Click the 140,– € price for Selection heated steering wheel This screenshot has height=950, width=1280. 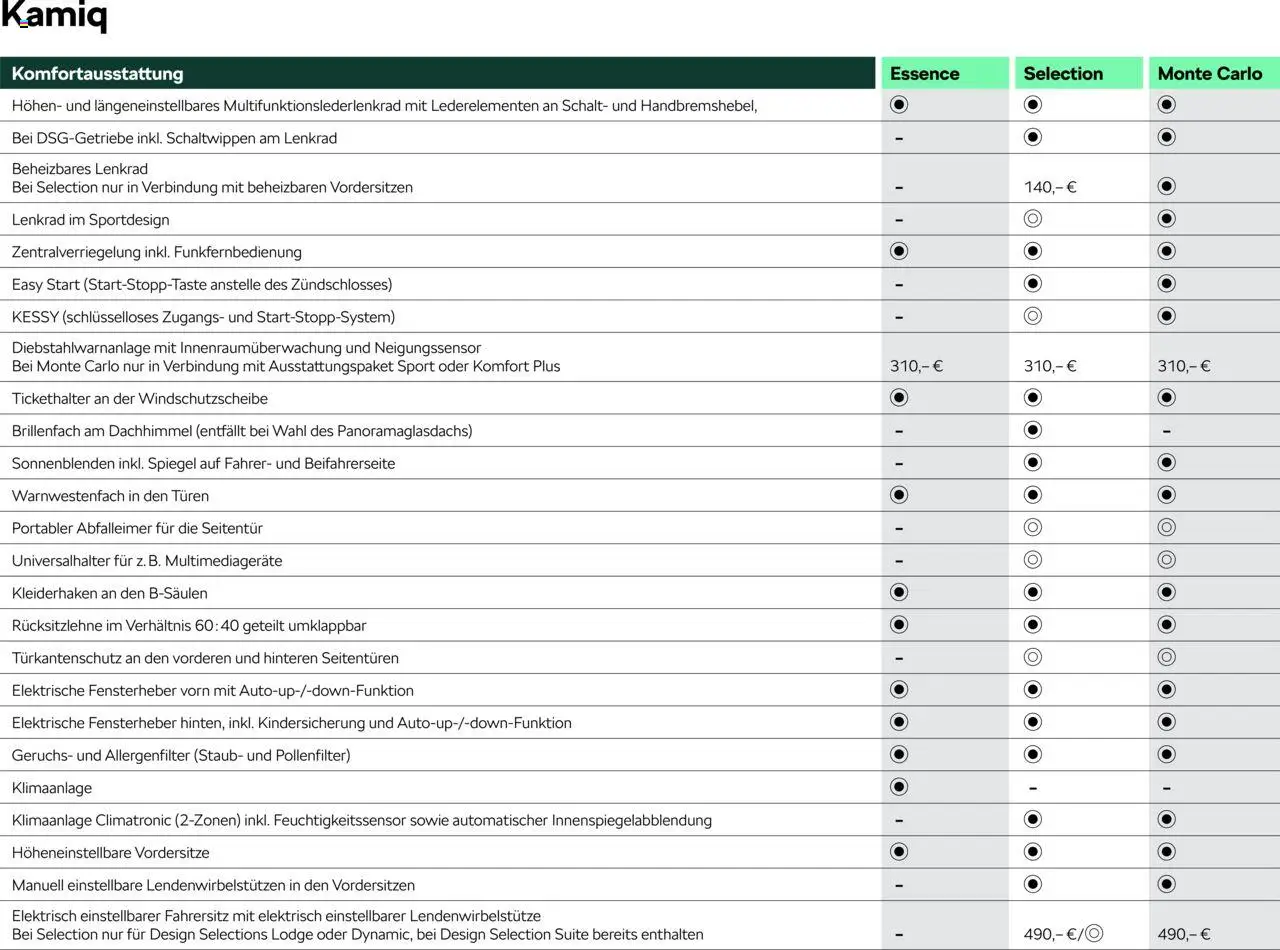click(1049, 187)
